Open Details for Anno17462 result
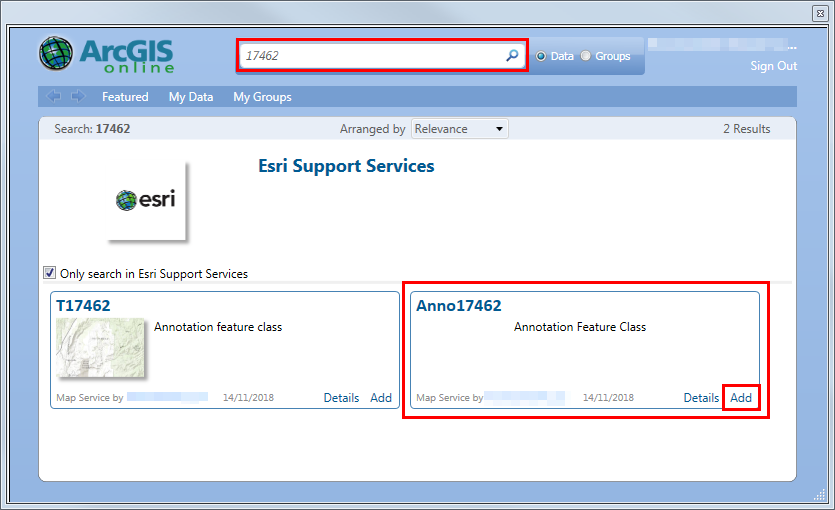 pyautogui.click(x=701, y=398)
